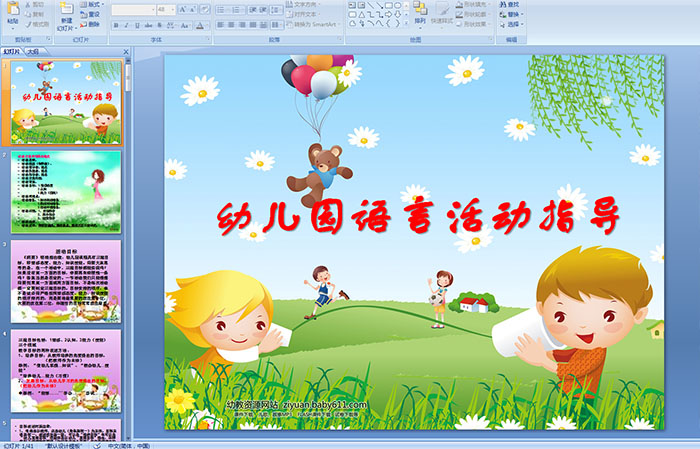Click the Cut (剪切) scissors icon

tap(28, 4)
